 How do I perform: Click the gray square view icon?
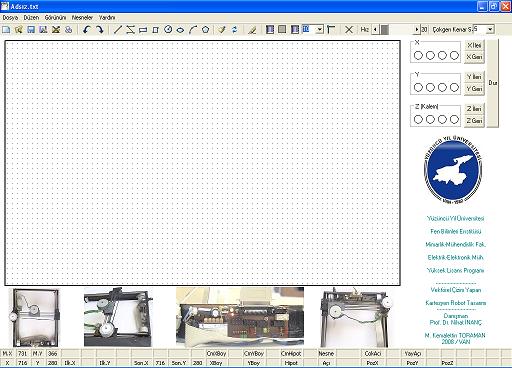point(282,30)
